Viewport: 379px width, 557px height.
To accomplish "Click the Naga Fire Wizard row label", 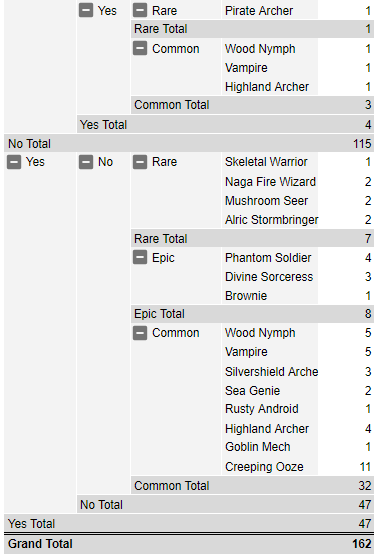I will coord(270,182).
